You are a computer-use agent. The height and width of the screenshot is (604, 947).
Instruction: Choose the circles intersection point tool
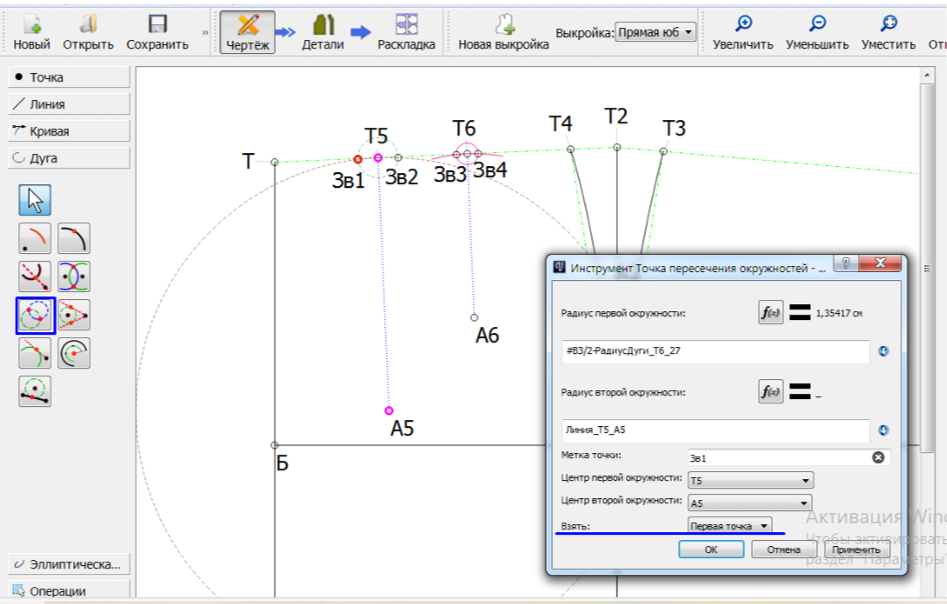tap(35, 315)
